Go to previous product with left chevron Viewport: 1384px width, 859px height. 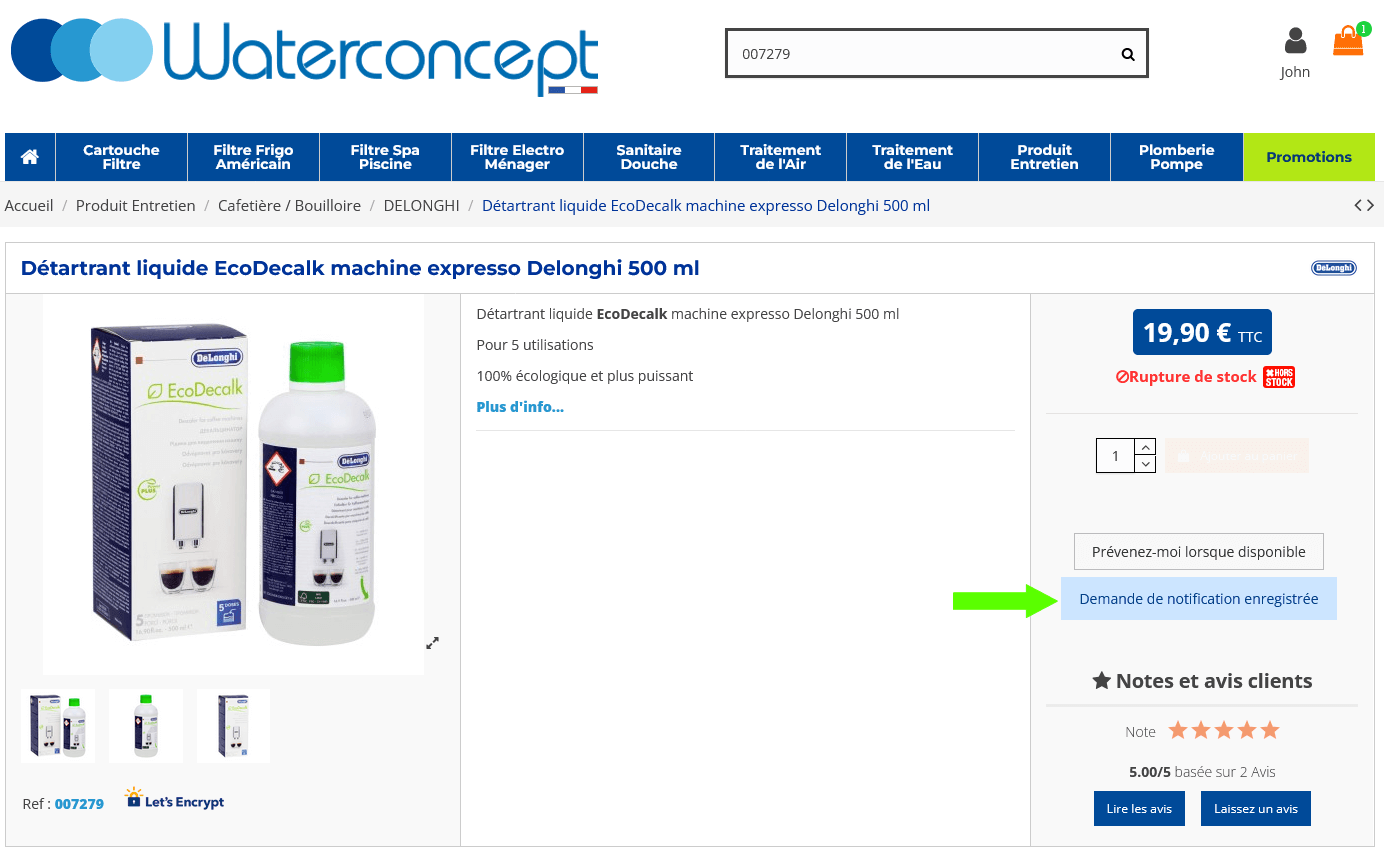(1358, 205)
